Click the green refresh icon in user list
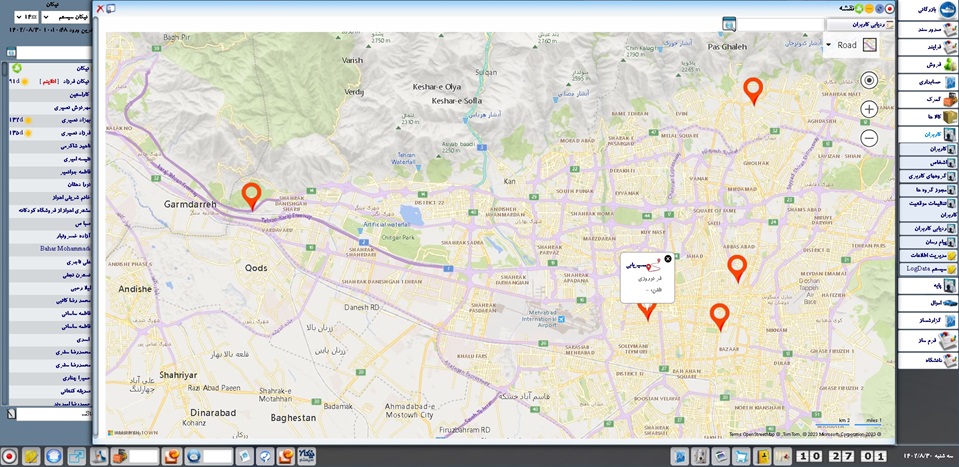Viewport: 959px width, 467px height. (17, 68)
